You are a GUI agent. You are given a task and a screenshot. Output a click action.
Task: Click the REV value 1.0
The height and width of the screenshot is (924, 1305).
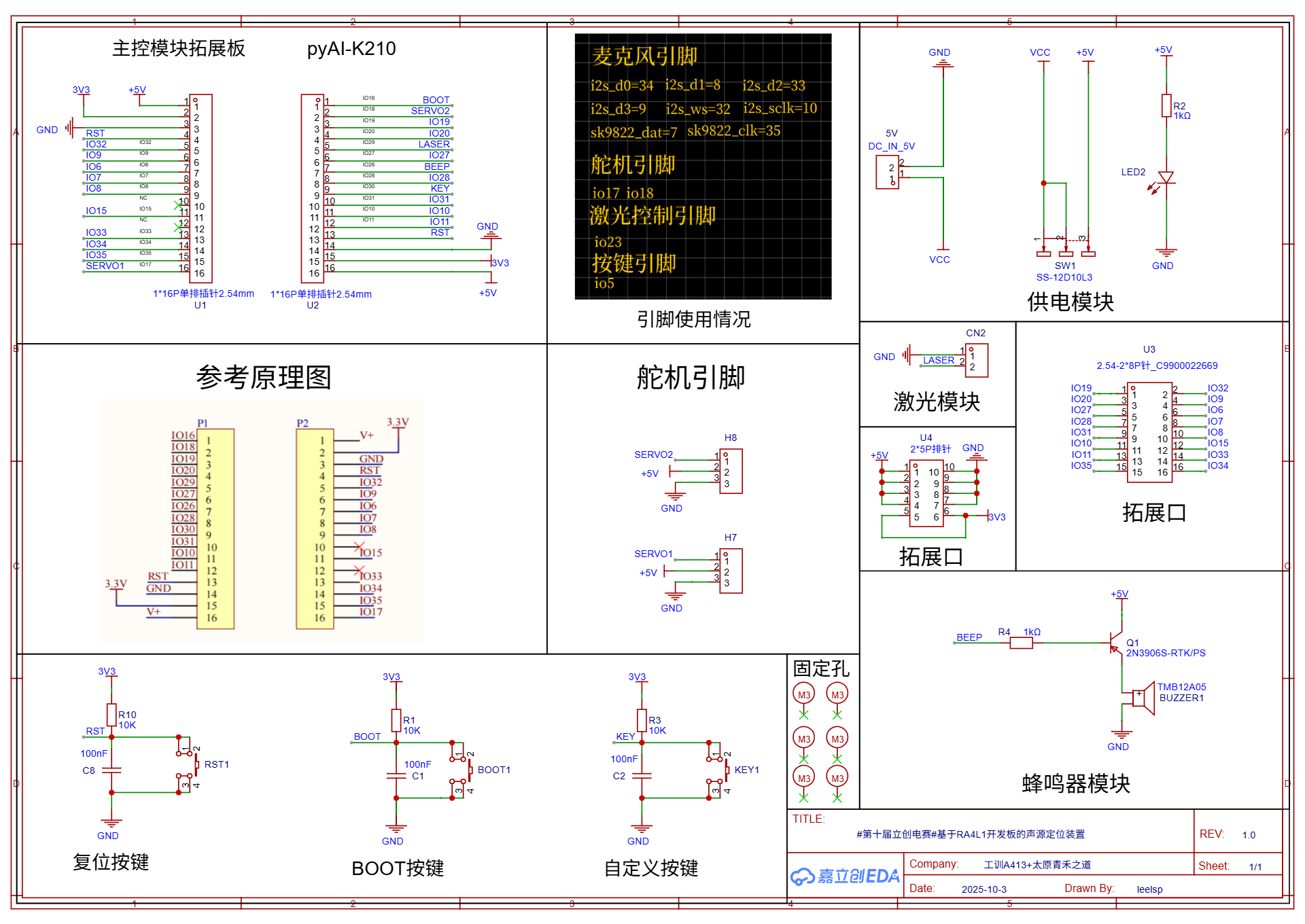coord(1249,835)
